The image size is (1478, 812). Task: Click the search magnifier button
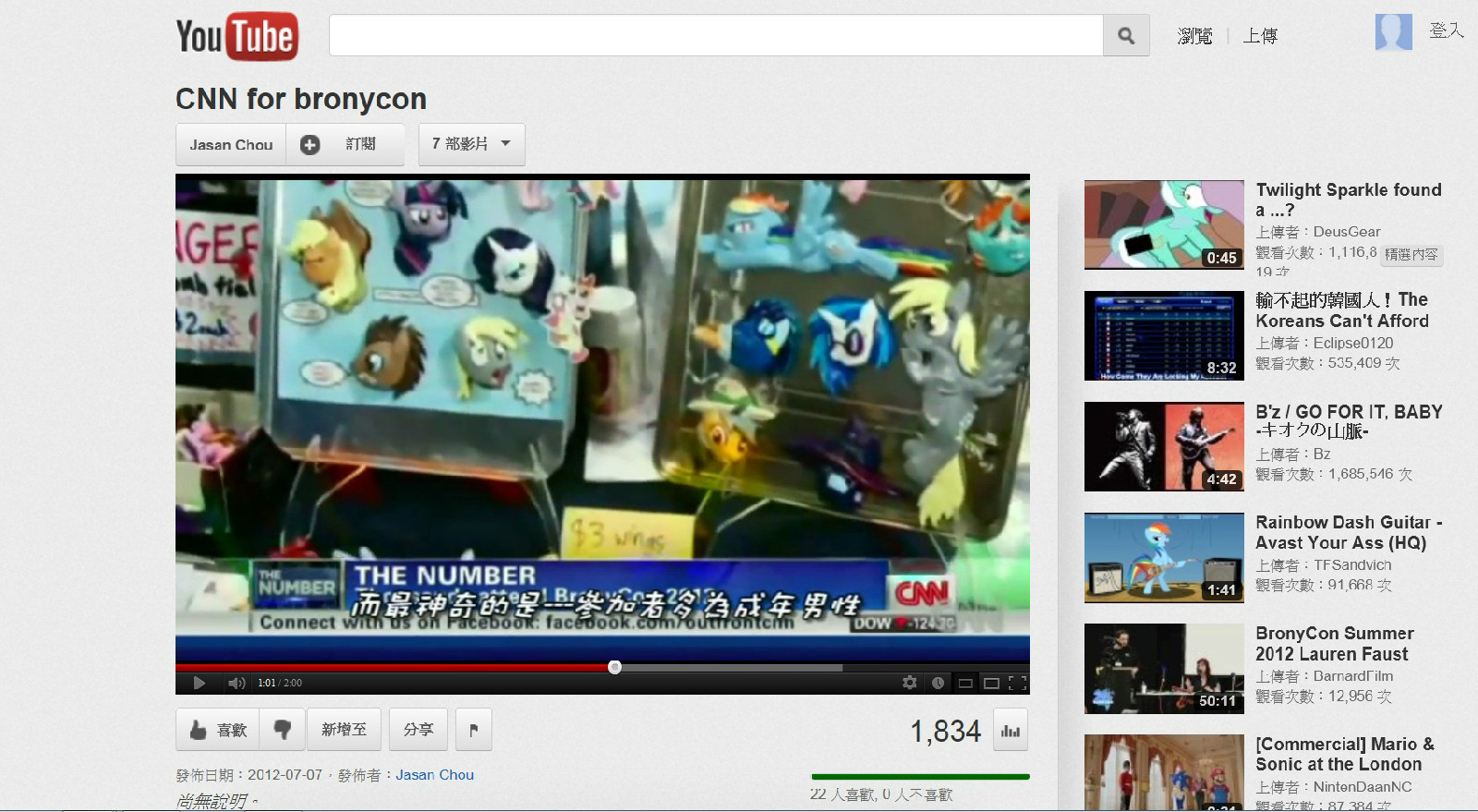(x=1126, y=36)
